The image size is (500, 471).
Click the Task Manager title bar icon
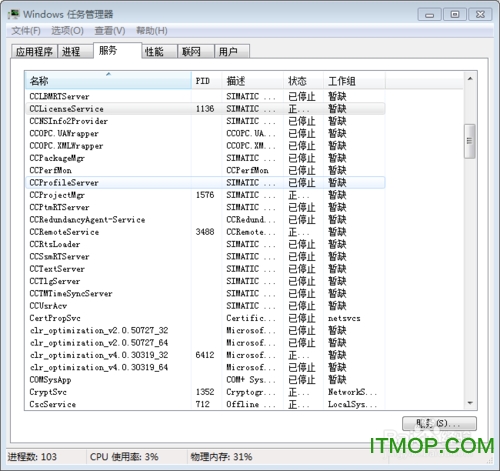click(x=14, y=14)
